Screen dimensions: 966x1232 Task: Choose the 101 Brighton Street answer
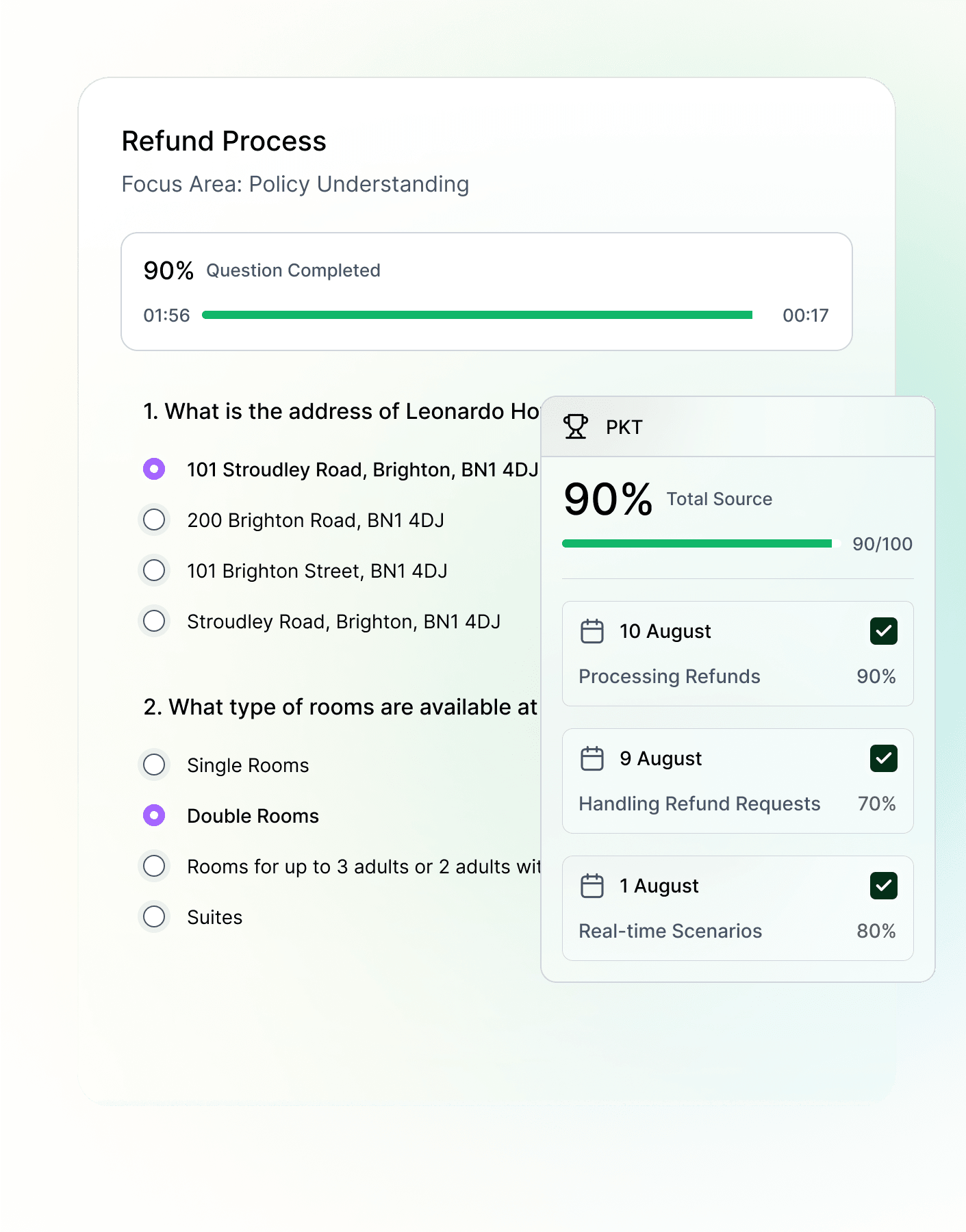point(154,570)
